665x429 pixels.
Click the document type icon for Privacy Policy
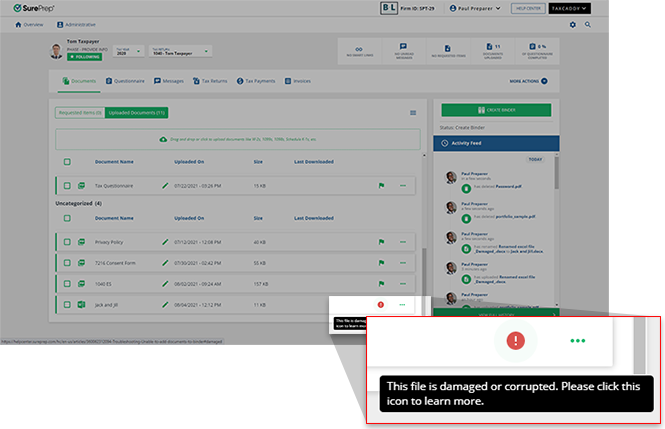[81, 242]
